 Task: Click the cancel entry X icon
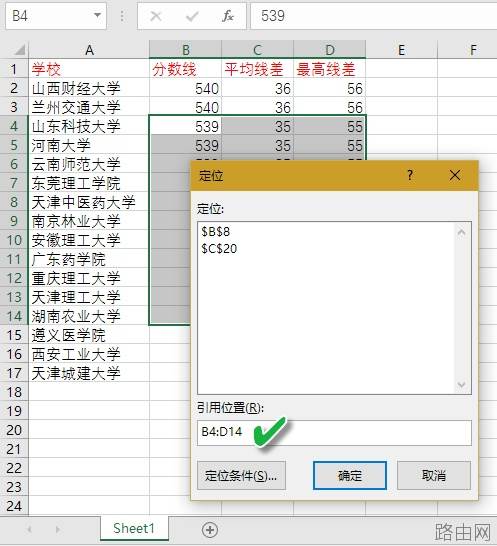(x=156, y=16)
